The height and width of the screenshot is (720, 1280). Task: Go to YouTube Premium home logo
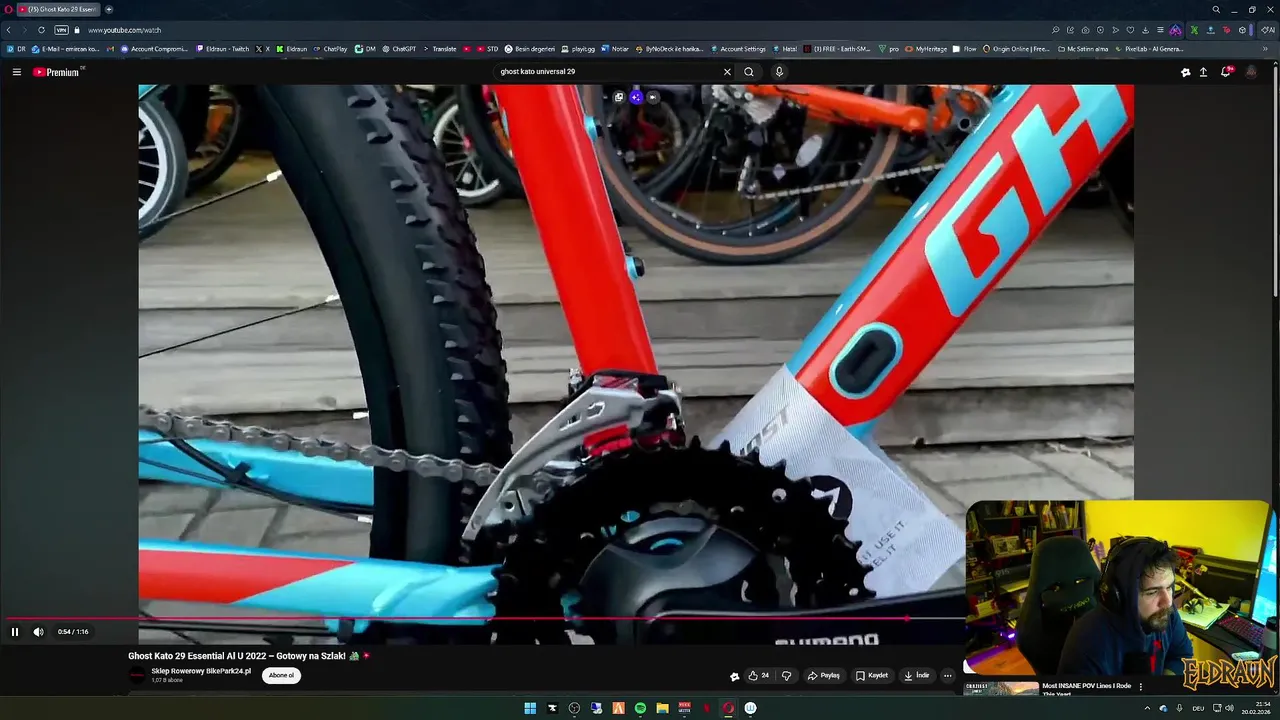(56, 72)
